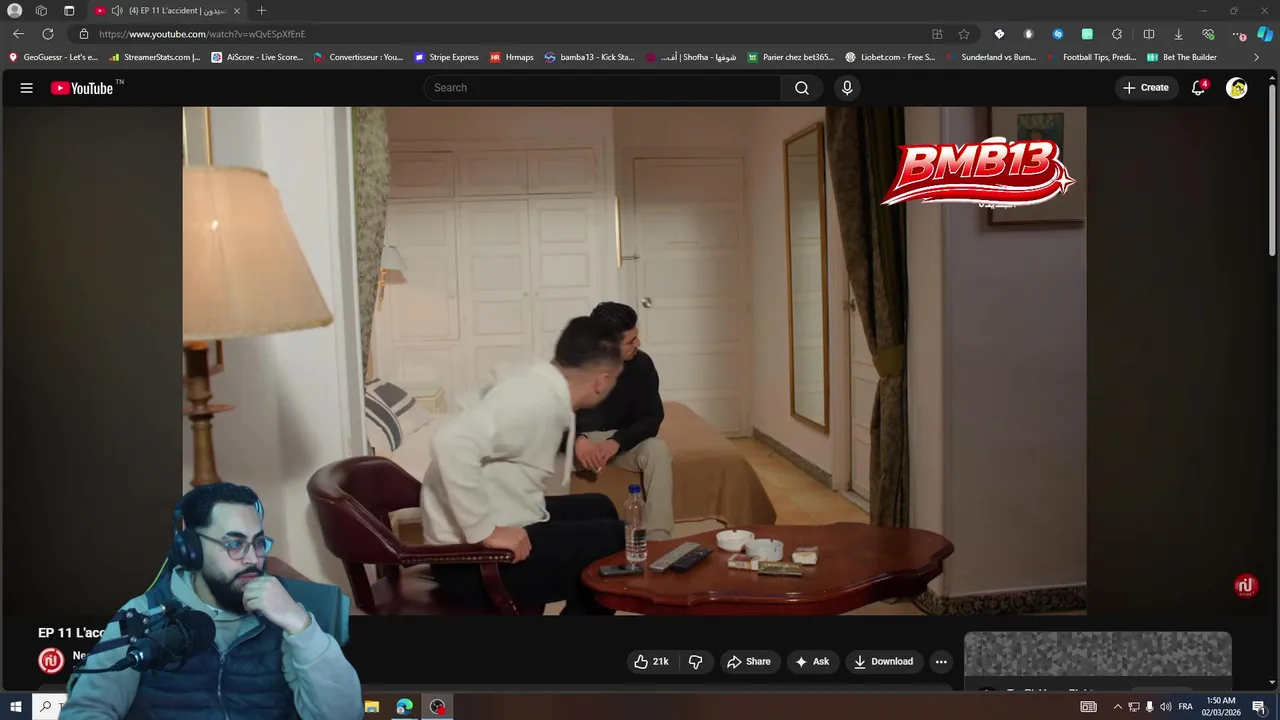Focus the YouTube Search field
Image resolution: width=1280 pixels, height=720 pixels.
(603, 88)
